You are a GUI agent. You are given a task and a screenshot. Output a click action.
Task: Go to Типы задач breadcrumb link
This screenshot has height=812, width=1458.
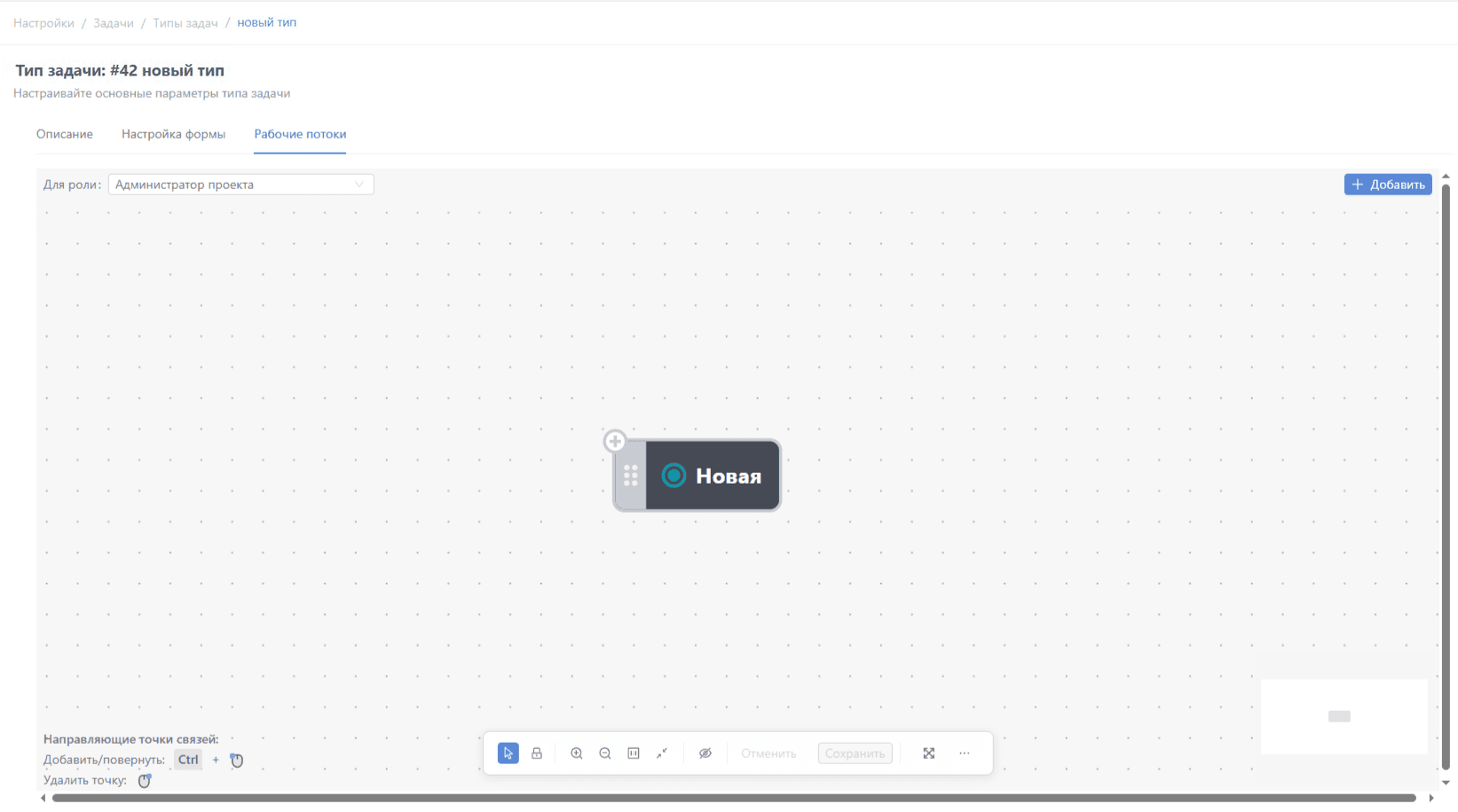185,23
